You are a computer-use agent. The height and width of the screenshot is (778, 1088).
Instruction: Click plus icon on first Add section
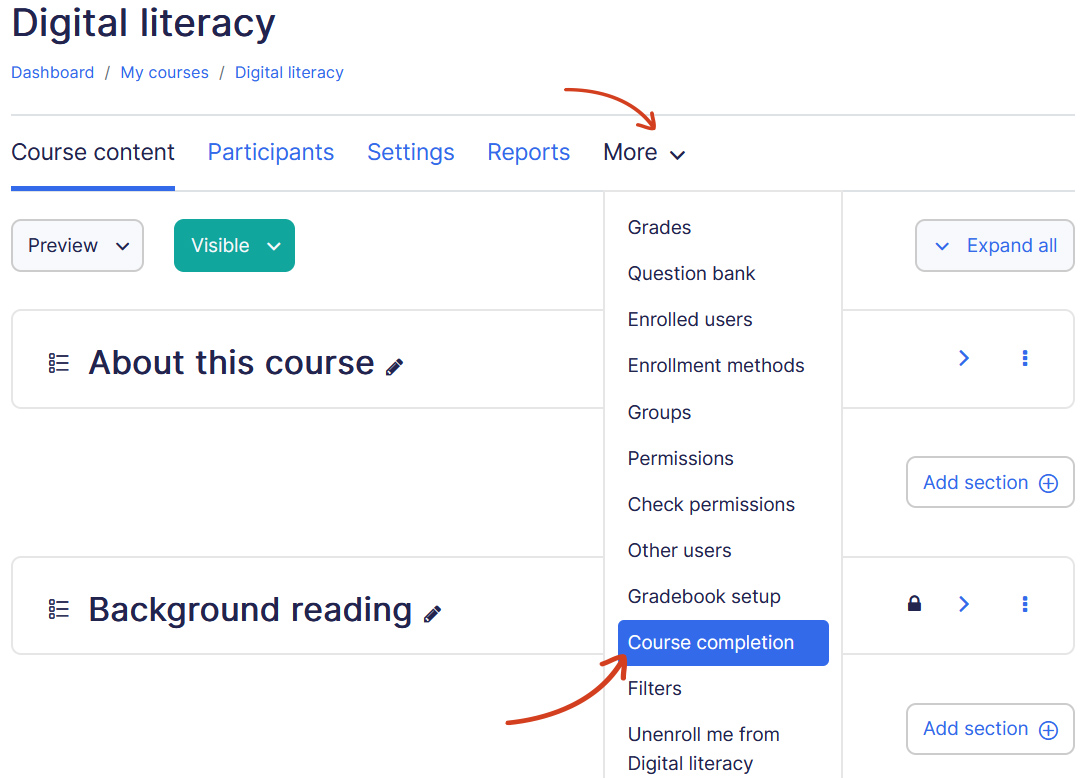(x=1048, y=483)
